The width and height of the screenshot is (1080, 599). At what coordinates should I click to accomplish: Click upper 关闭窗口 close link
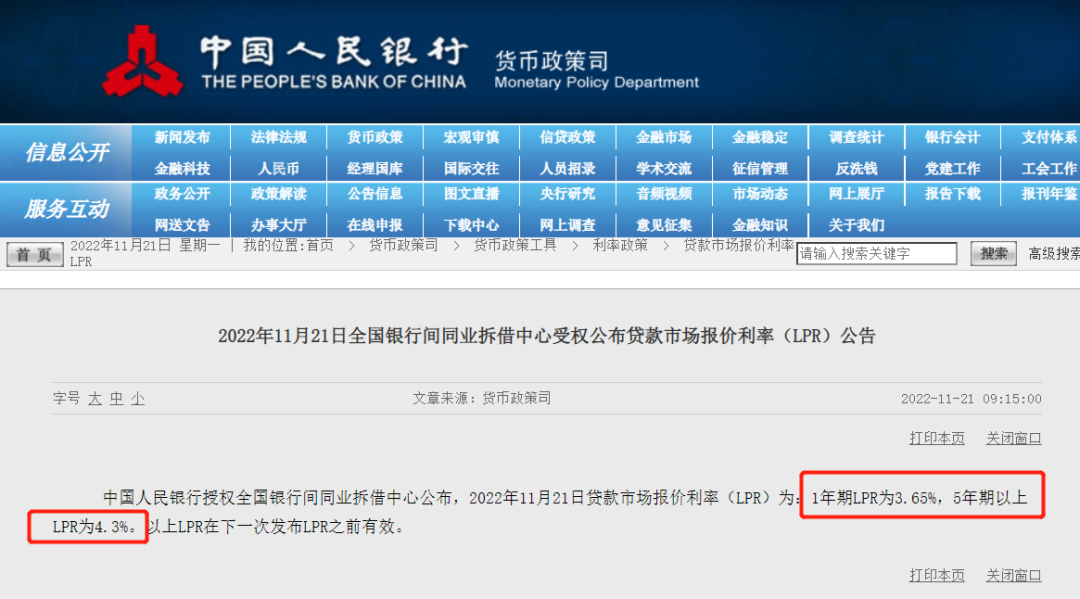[x=1013, y=438]
